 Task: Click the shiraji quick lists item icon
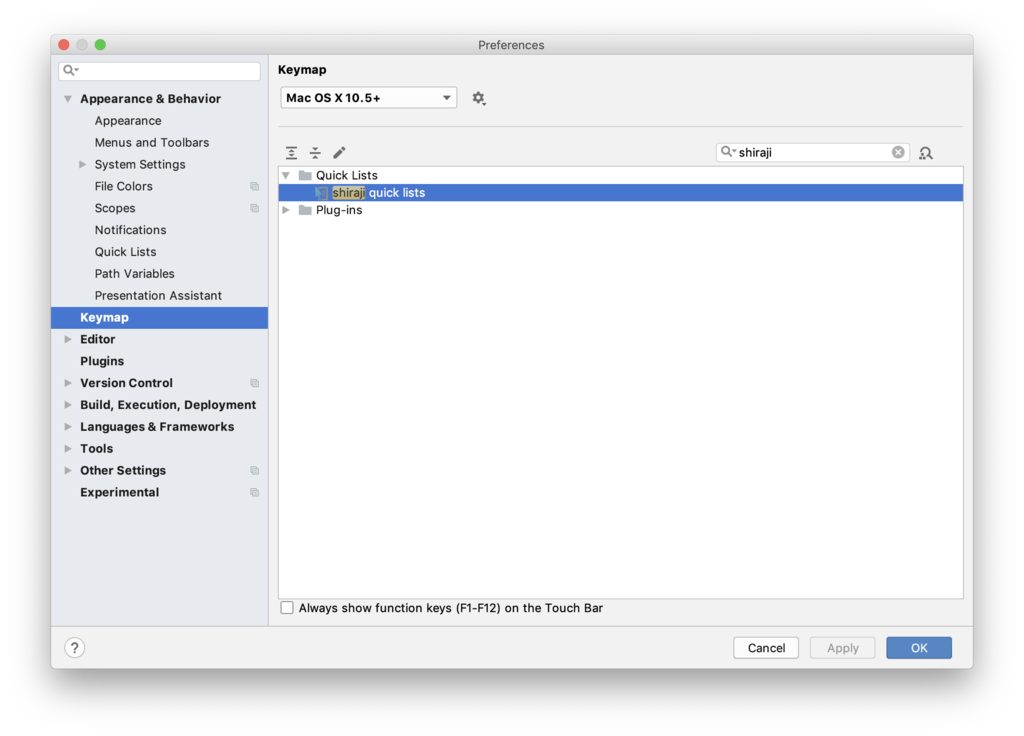click(321, 193)
